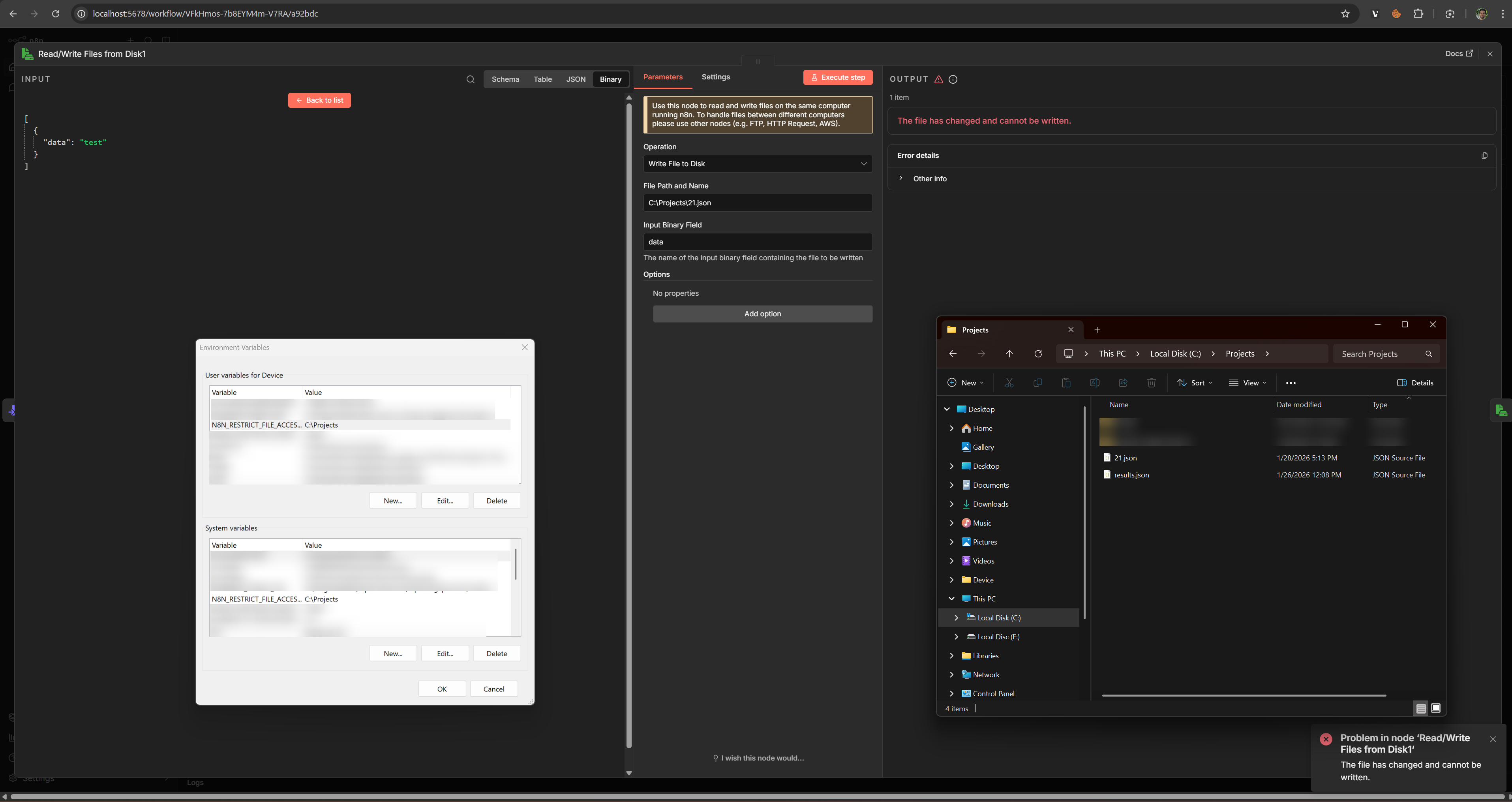The image size is (1512, 802).
Task: Click the Output info circle icon
Action: click(953, 79)
